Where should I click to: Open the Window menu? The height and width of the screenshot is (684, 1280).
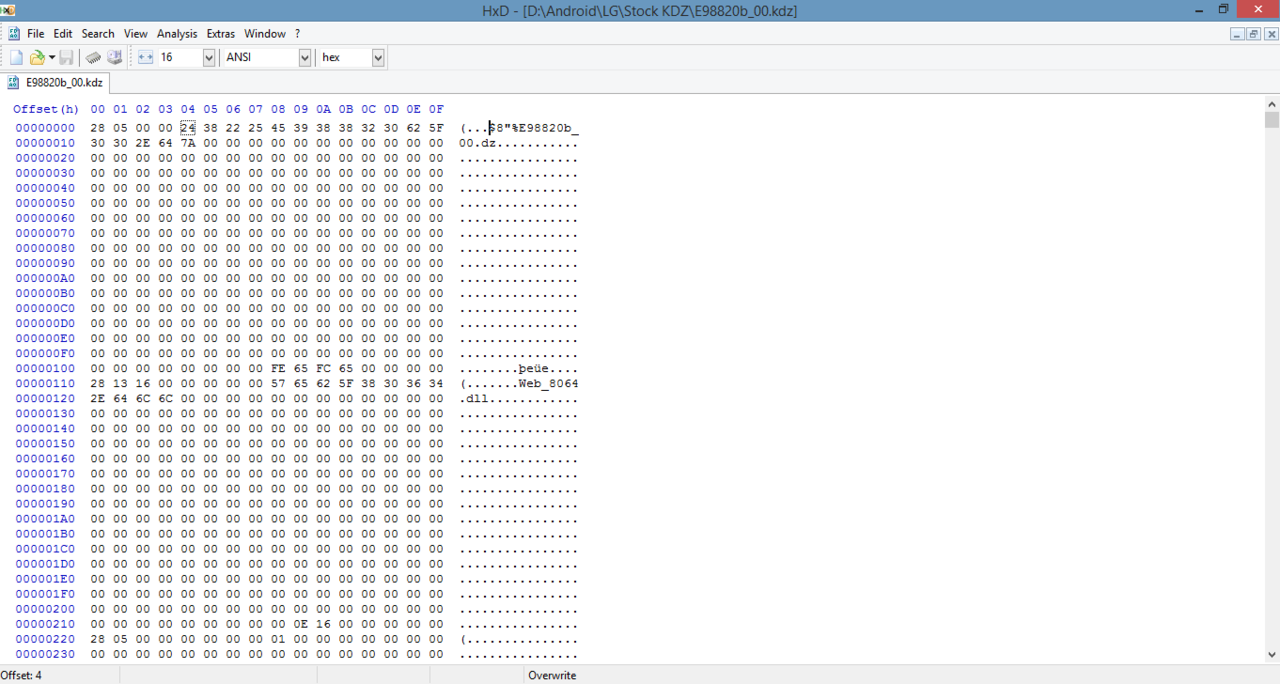tap(265, 34)
